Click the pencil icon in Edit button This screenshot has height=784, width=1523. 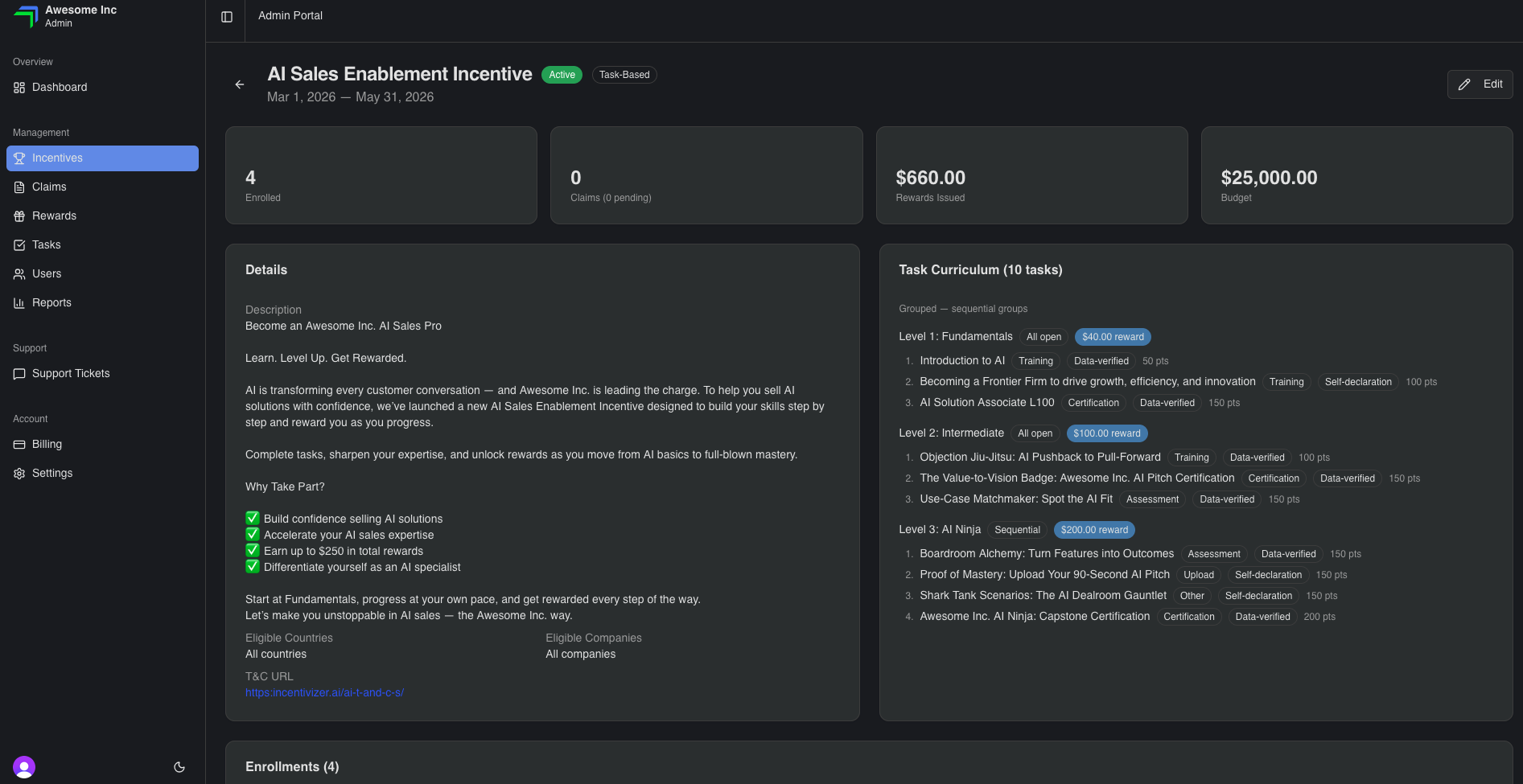pyautogui.click(x=1464, y=84)
